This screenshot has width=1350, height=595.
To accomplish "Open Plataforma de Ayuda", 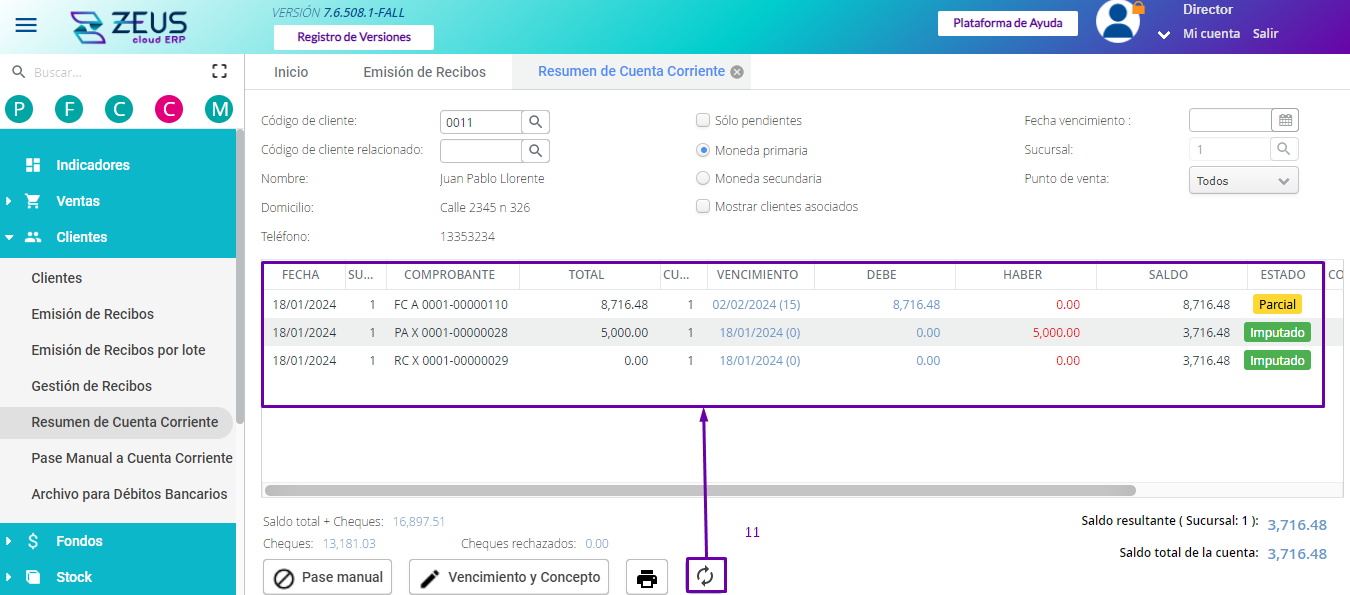I will click(x=1007, y=23).
